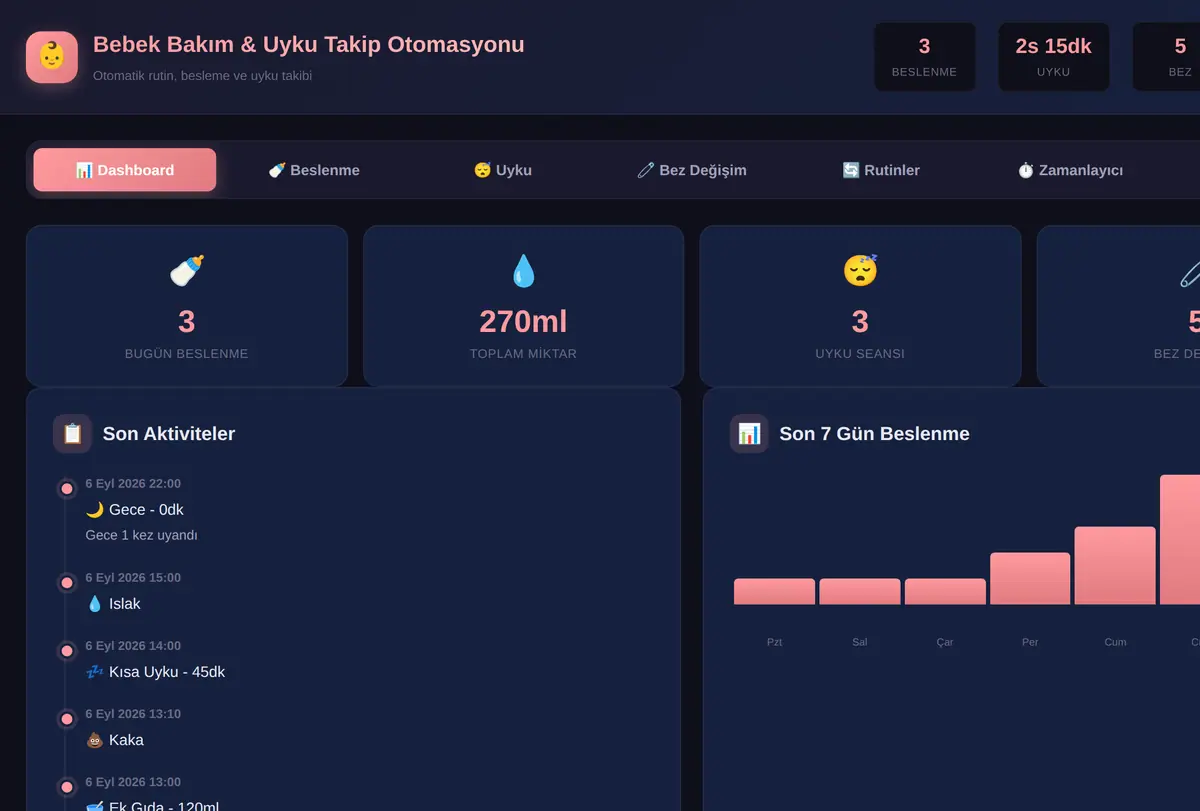The width and height of the screenshot is (1200, 811).
Task: Click the Pzt bar in feeding chart
Action: (x=774, y=592)
